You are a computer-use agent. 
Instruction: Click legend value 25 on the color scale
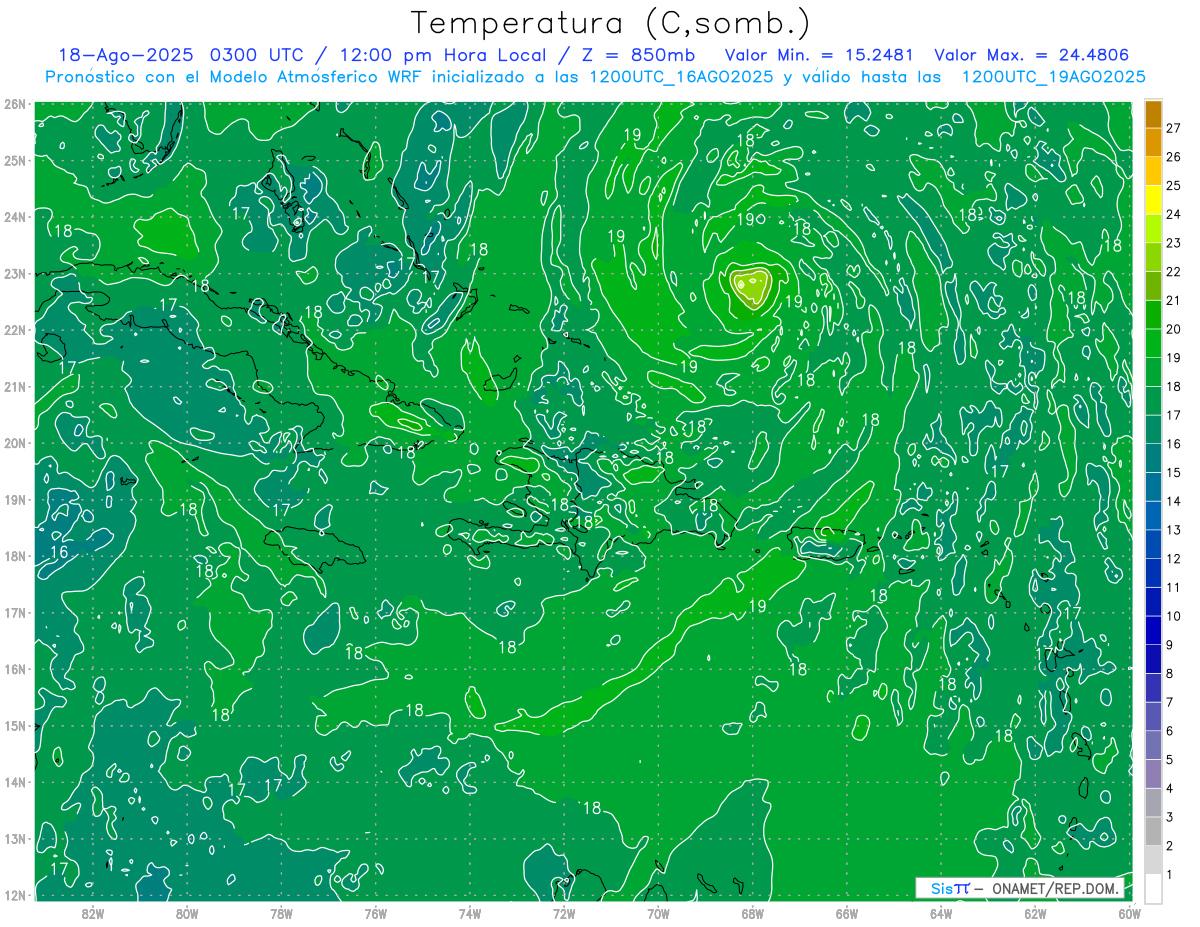[1174, 185]
